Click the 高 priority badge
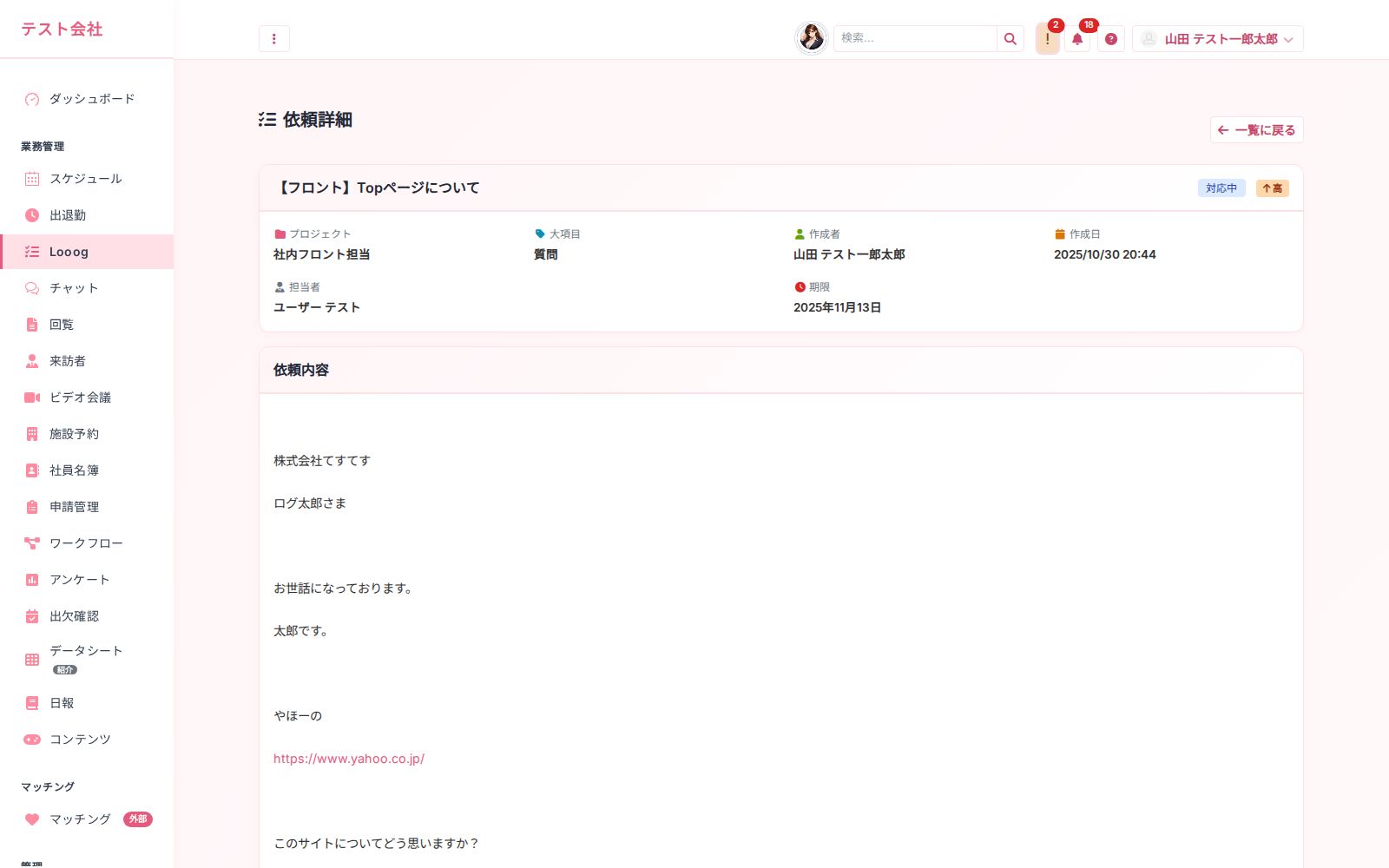The image size is (1389, 868). click(x=1273, y=188)
